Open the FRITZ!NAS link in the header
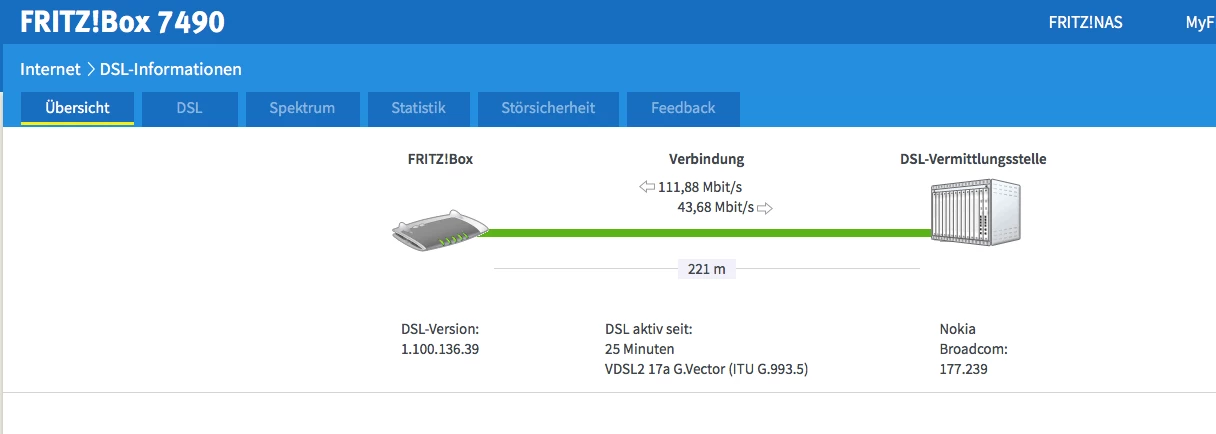The image size is (1216, 434). [1085, 22]
